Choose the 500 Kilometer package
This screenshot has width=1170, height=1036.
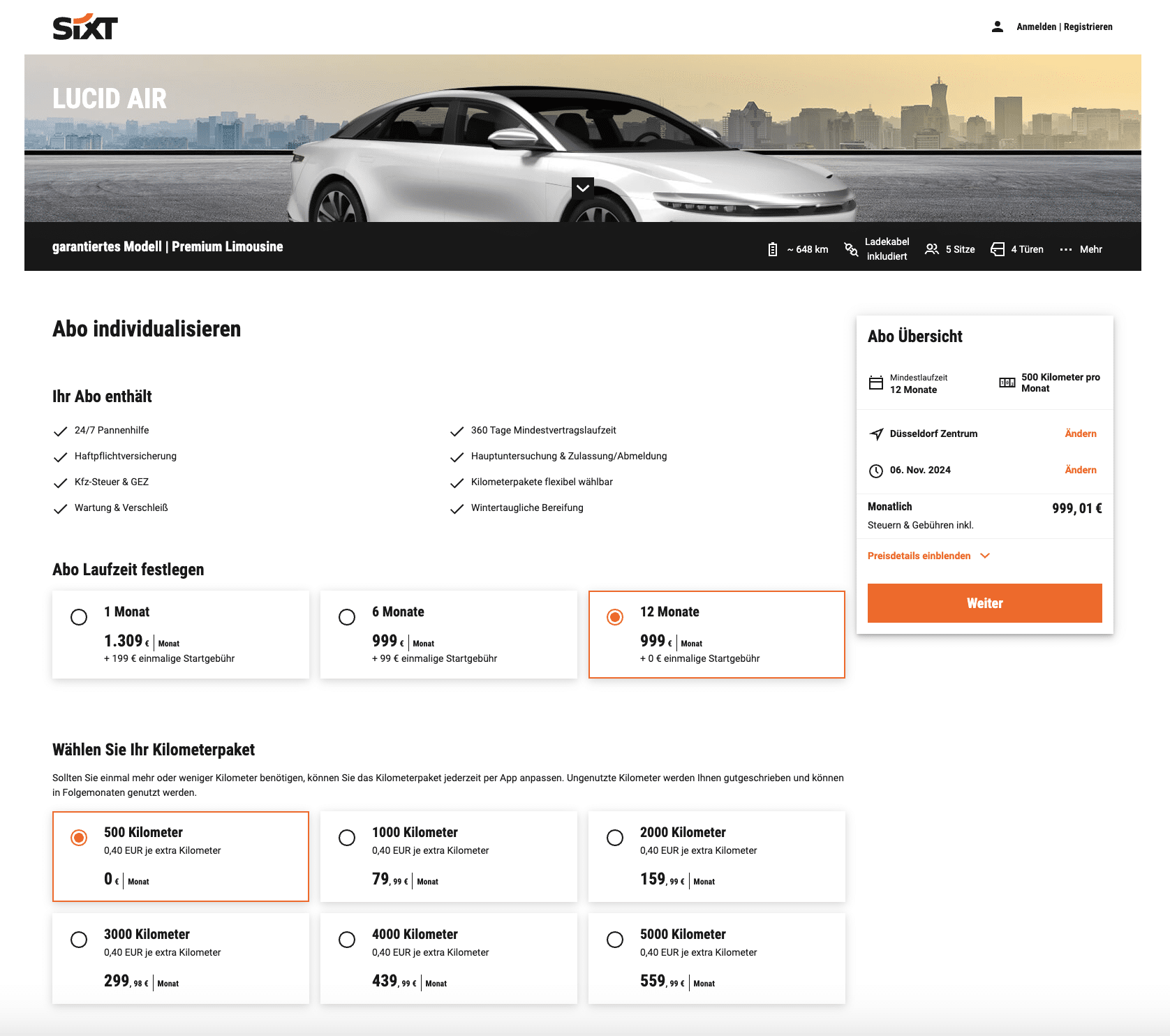click(x=181, y=857)
